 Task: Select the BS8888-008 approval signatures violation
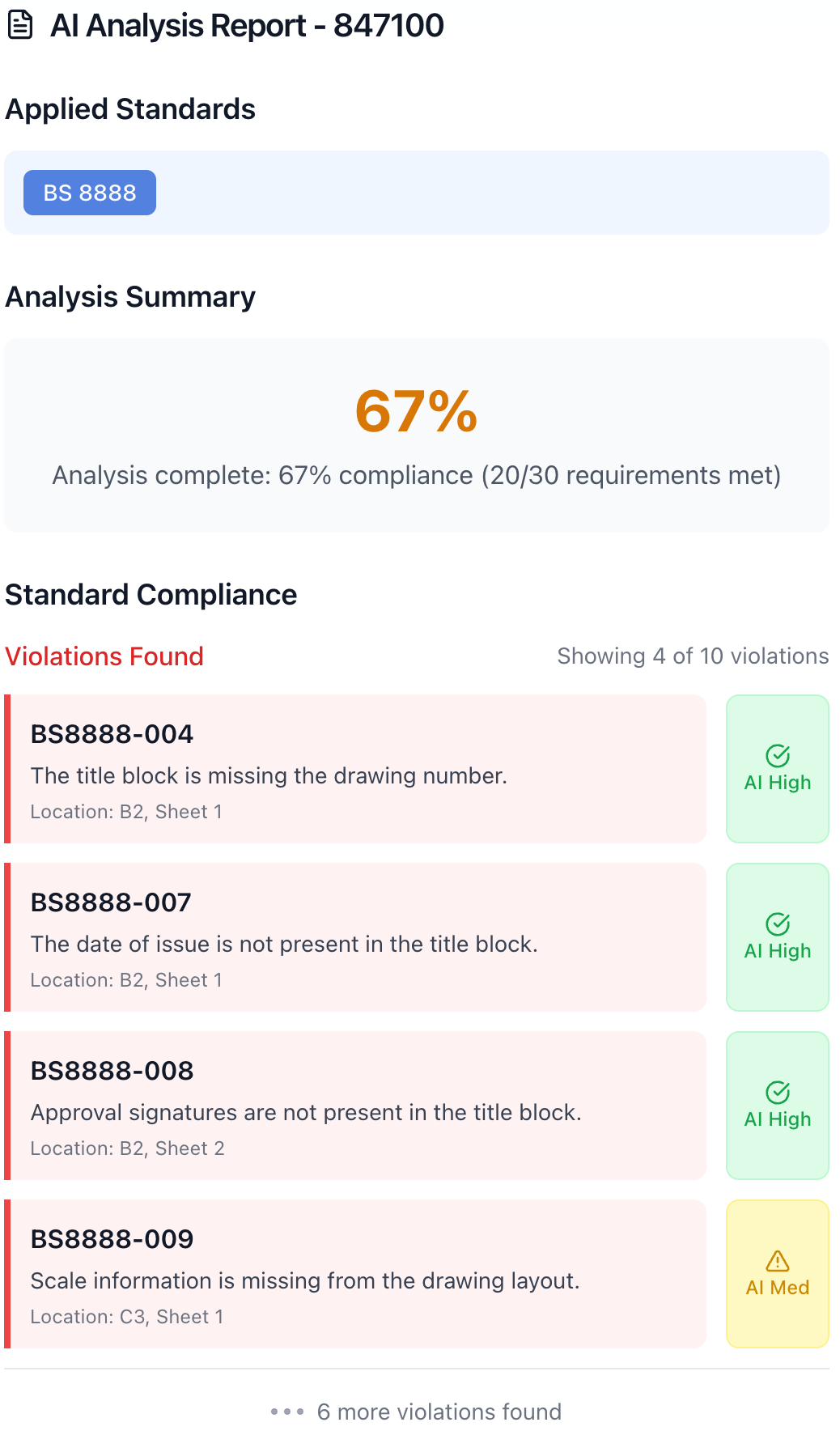356,1106
